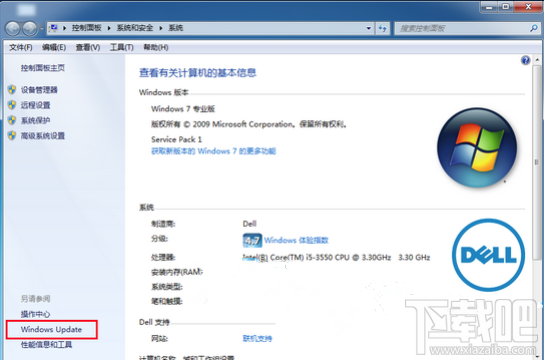Click the Back navigation arrow button
This screenshot has width=545, height=360.
[x=13, y=28]
